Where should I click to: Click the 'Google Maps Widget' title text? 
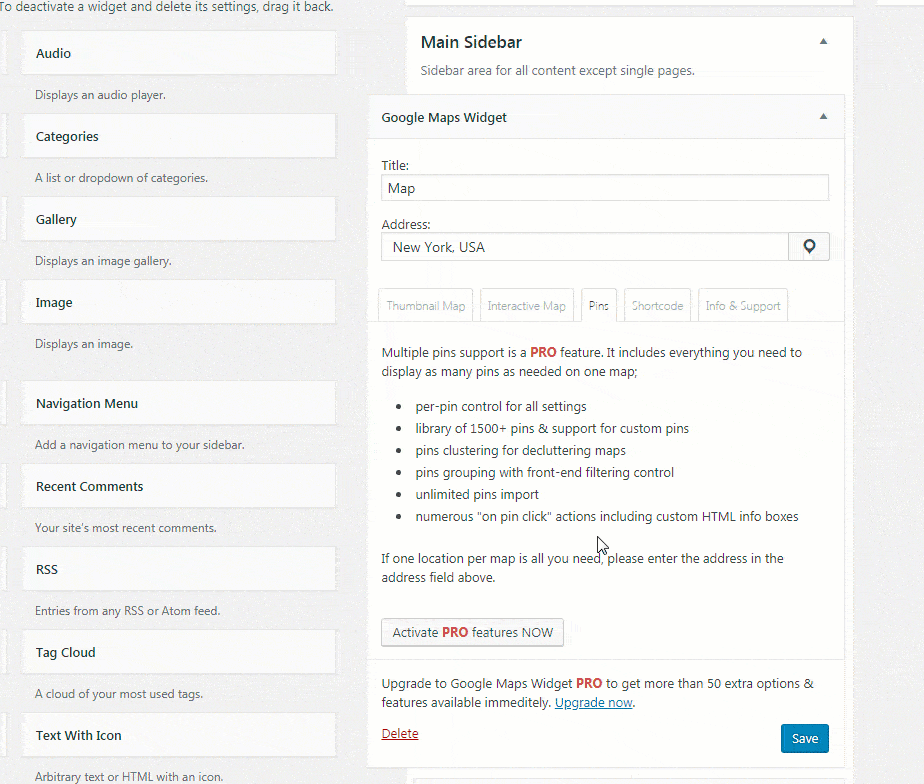coord(444,117)
